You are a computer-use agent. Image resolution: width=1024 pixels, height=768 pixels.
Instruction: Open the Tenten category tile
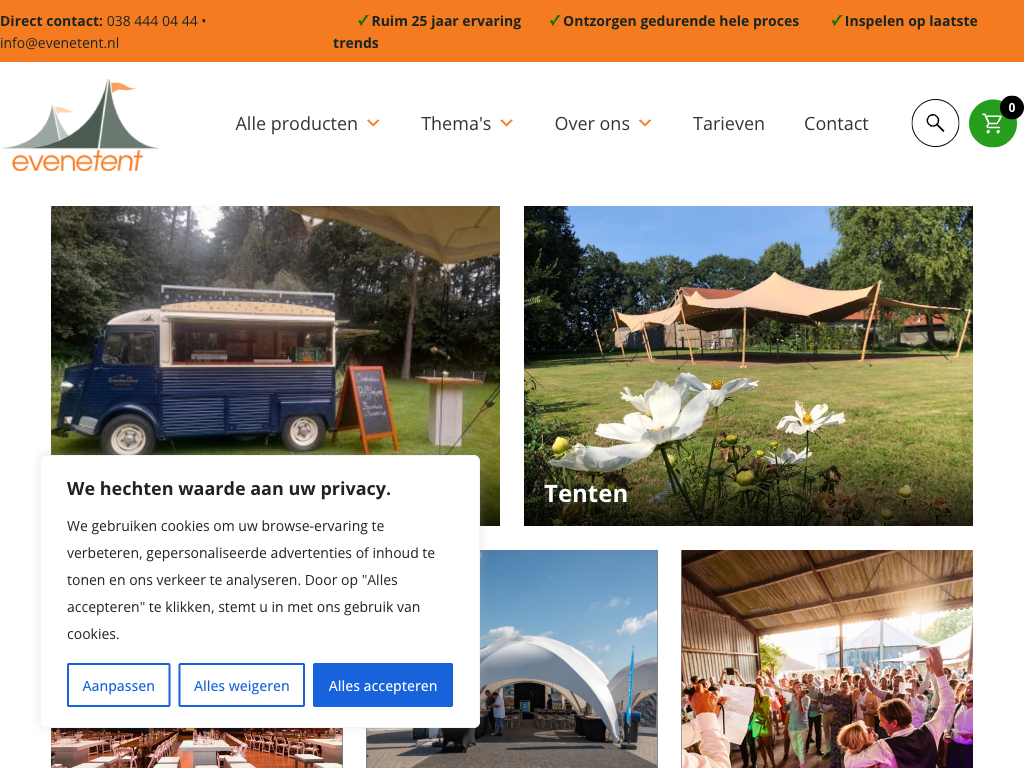click(748, 366)
